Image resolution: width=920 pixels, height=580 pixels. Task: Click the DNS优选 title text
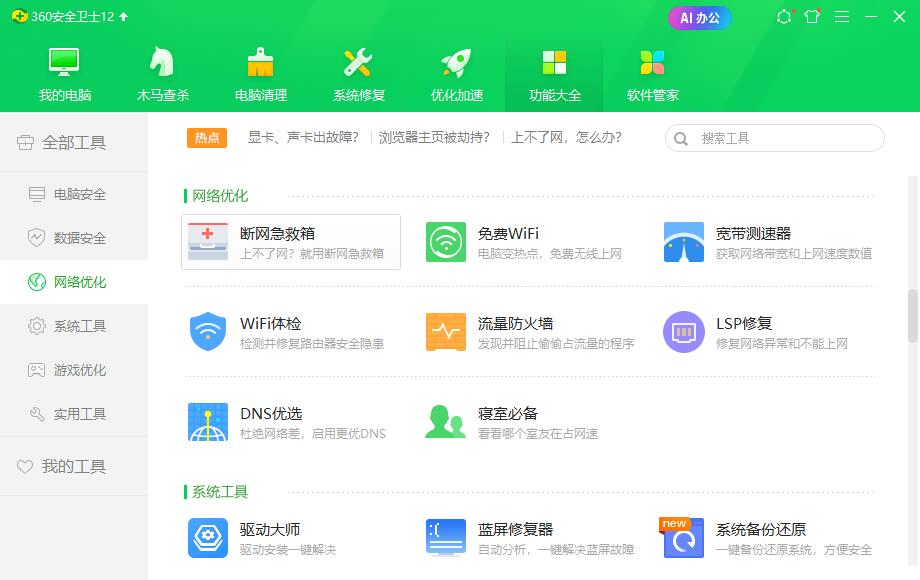coord(271,414)
